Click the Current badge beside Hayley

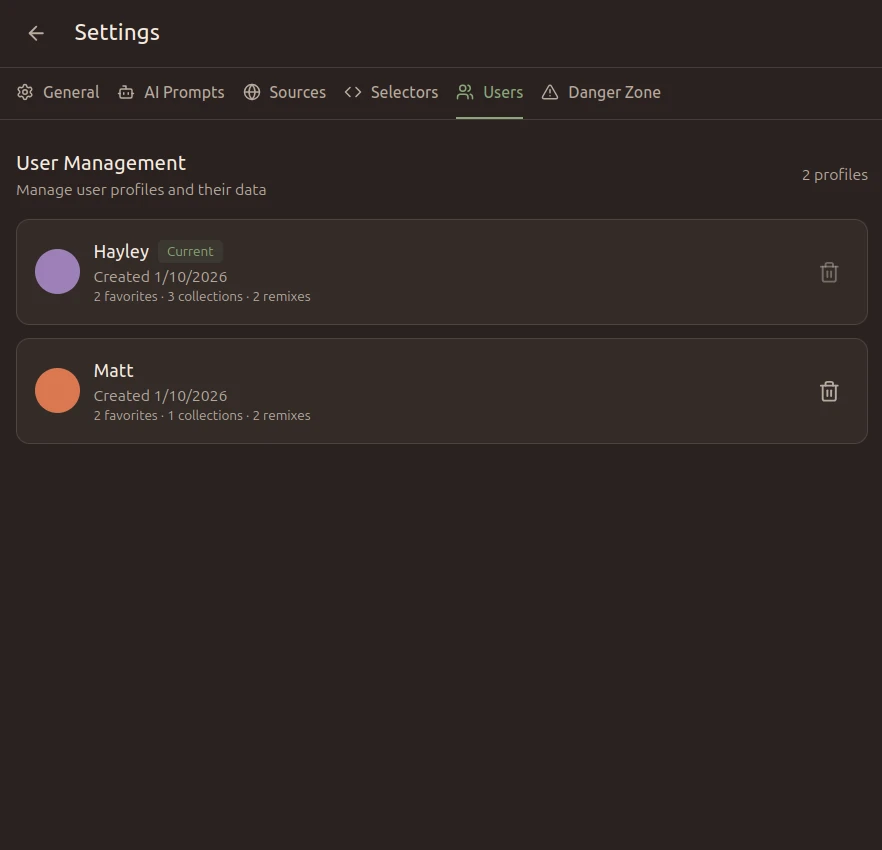point(190,251)
